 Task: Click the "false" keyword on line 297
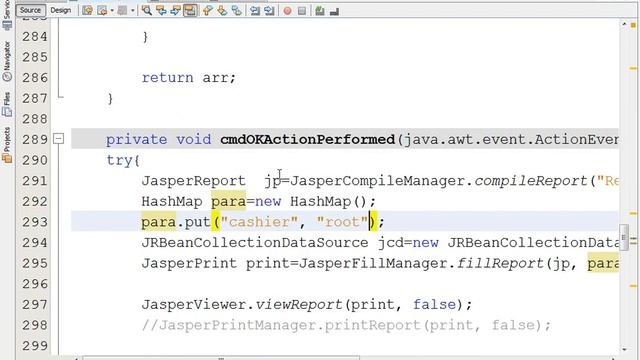[x=434, y=304]
